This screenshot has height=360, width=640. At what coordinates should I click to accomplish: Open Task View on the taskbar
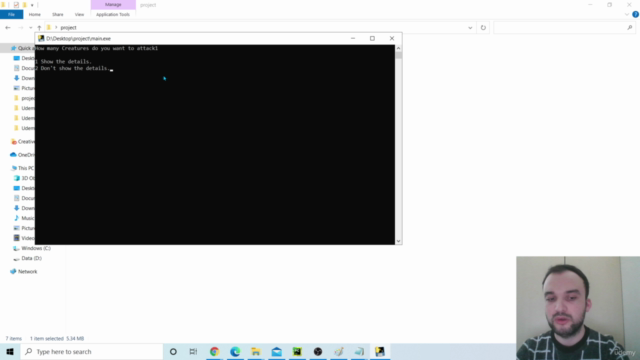tap(193, 351)
